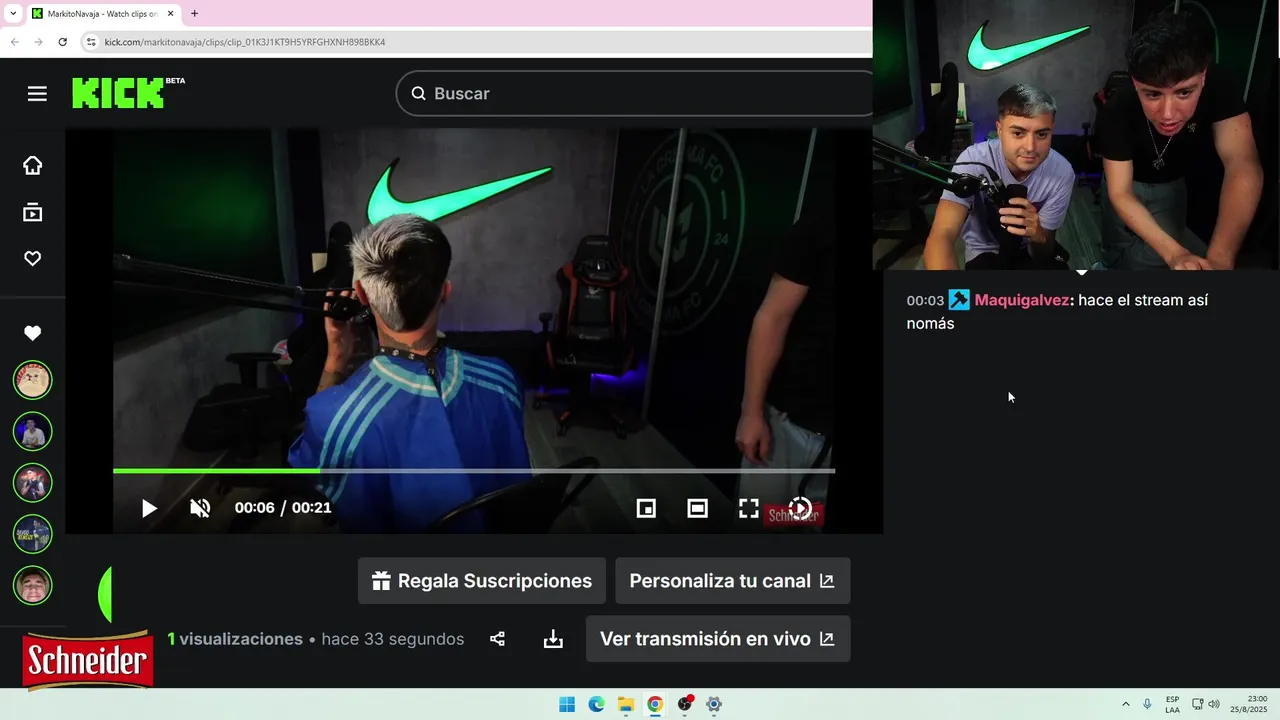Click the 1 visualizaciones text
The width and height of the screenshot is (1280, 720).
coord(235,639)
